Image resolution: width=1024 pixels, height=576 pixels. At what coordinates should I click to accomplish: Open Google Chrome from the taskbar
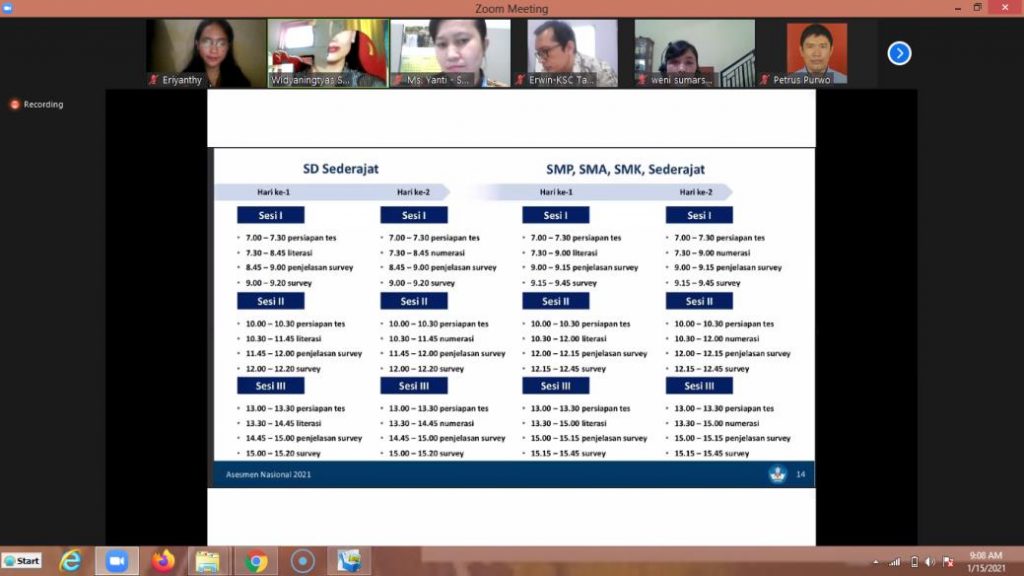coord(256,561)
